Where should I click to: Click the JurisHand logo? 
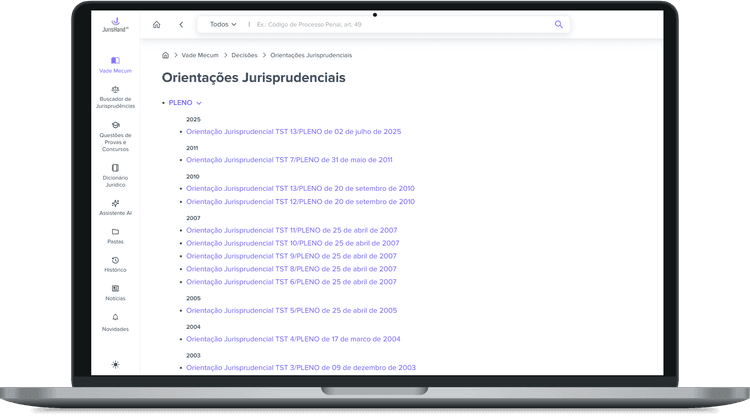pos(115,25)
